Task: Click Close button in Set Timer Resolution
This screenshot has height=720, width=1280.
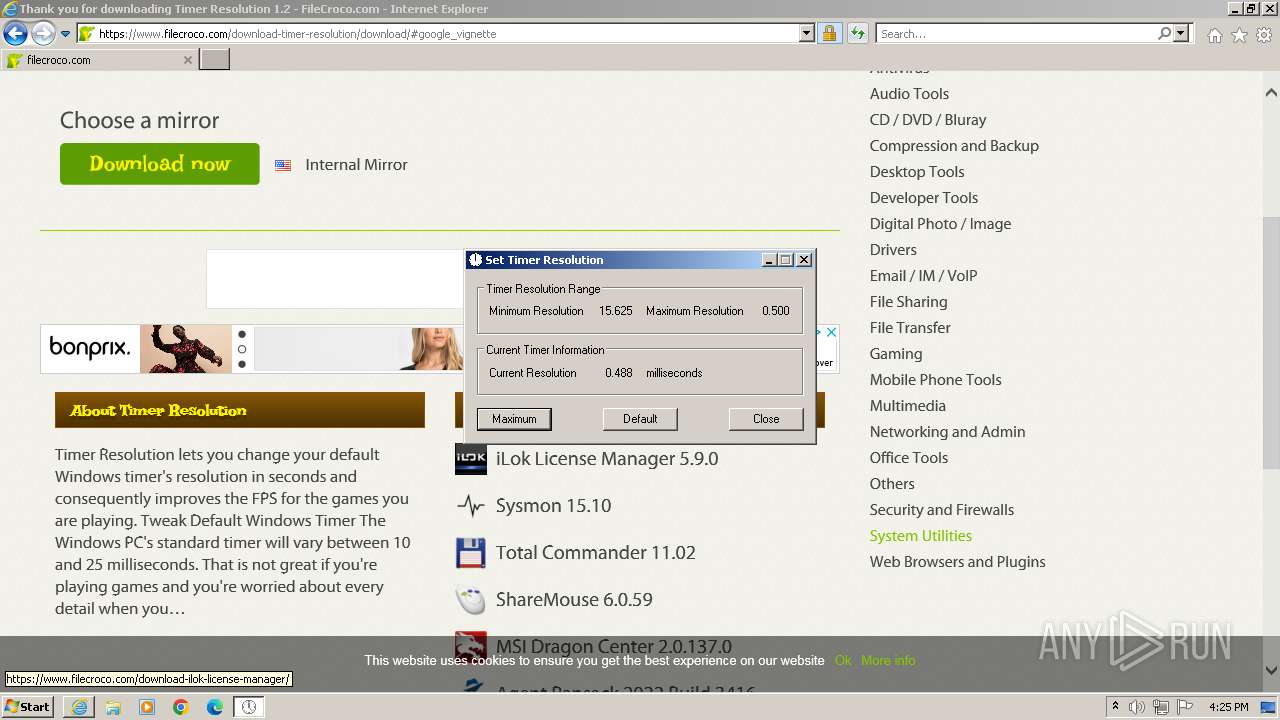Action: point(766,419)
